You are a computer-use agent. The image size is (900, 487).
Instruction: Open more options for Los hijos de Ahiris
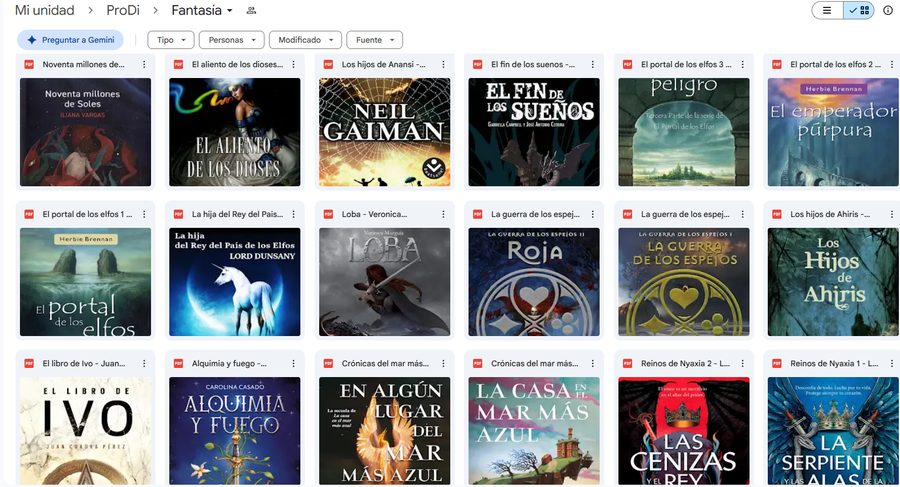pos(891,214)
